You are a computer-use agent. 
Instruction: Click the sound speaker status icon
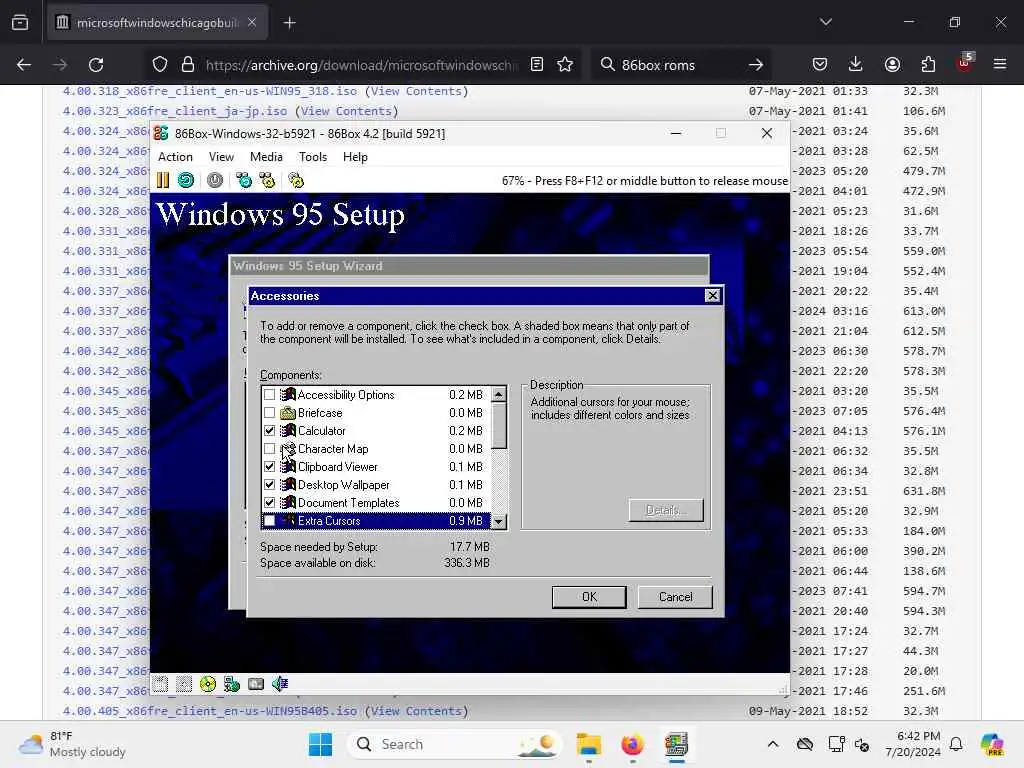point(280,684)
